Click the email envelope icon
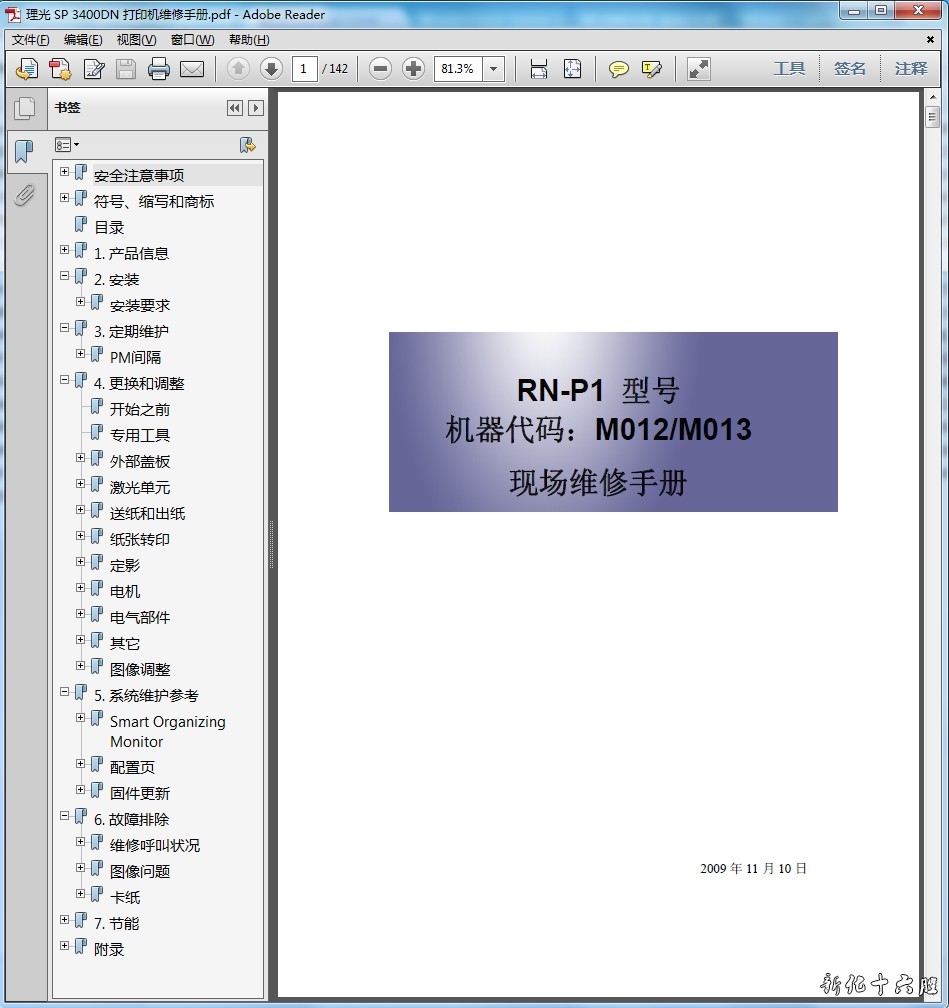Viewport: 949px width, 1008px height. click(x=191, y=69)
